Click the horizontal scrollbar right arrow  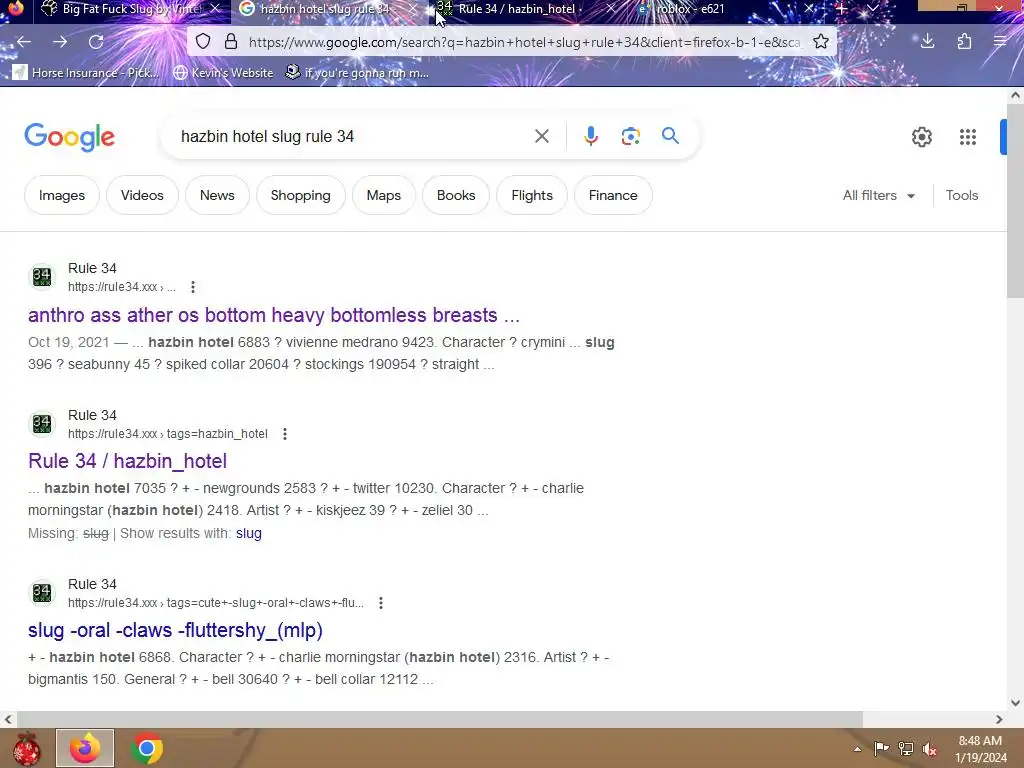(999, 719)
